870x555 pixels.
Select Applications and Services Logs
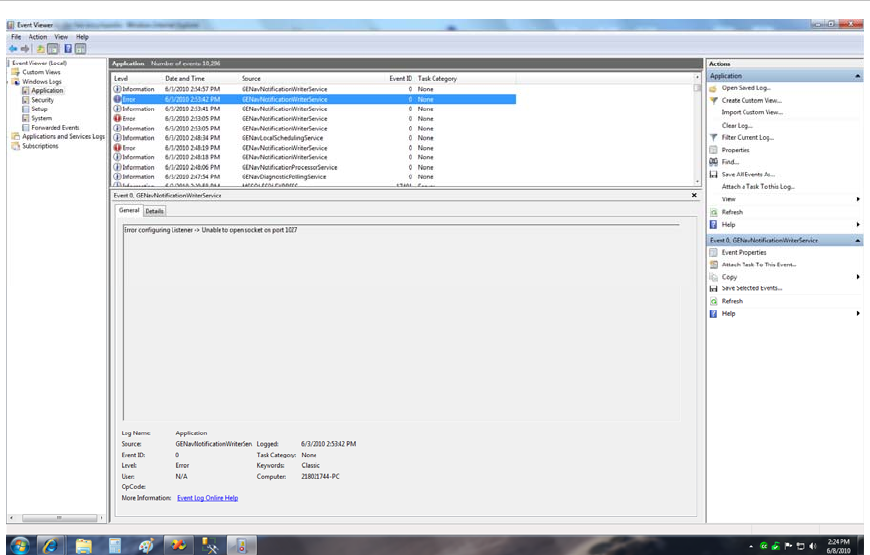click(x=63, y=137)
